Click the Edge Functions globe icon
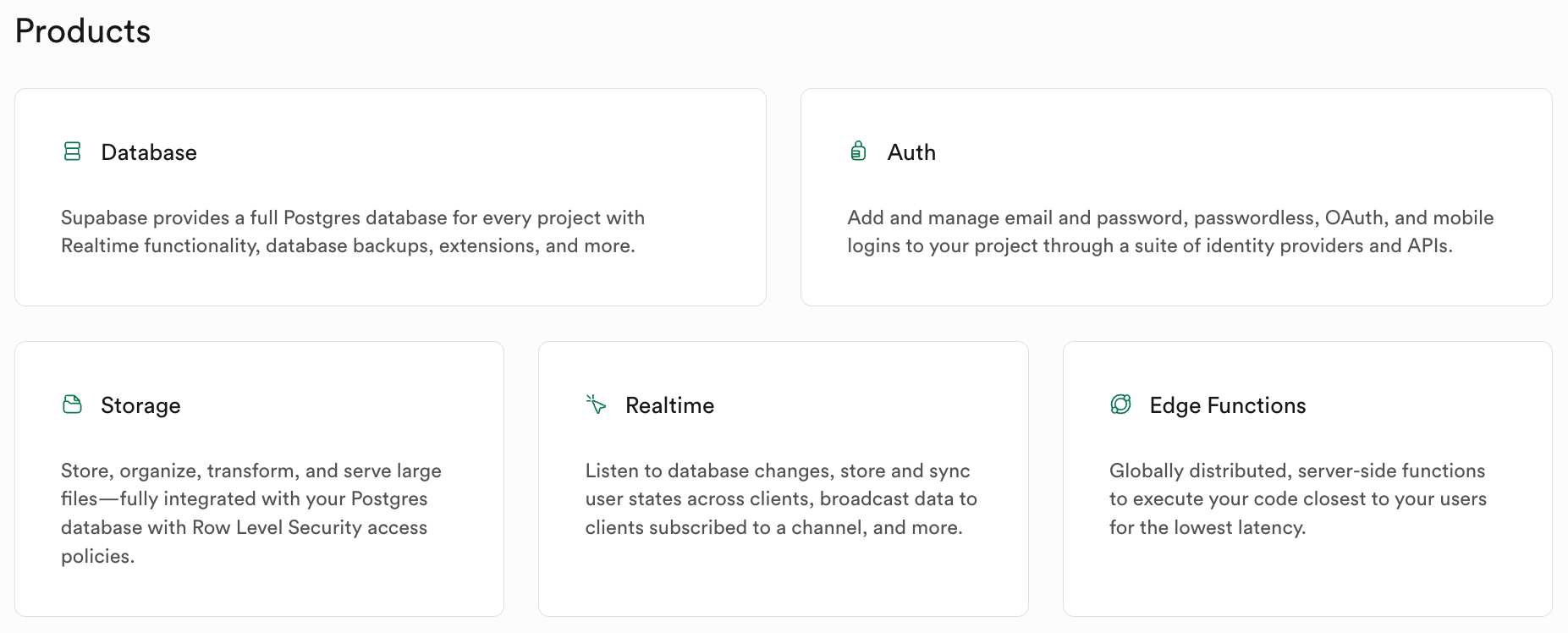The height and width of the screenshot is (633, 1568). tap(1120, 405)
